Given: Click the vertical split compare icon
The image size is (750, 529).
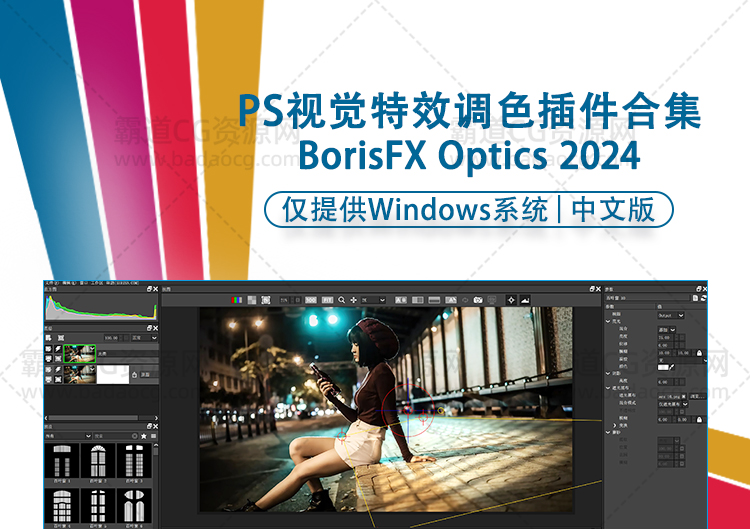Looking at the screenshot, I should point(418,300).
